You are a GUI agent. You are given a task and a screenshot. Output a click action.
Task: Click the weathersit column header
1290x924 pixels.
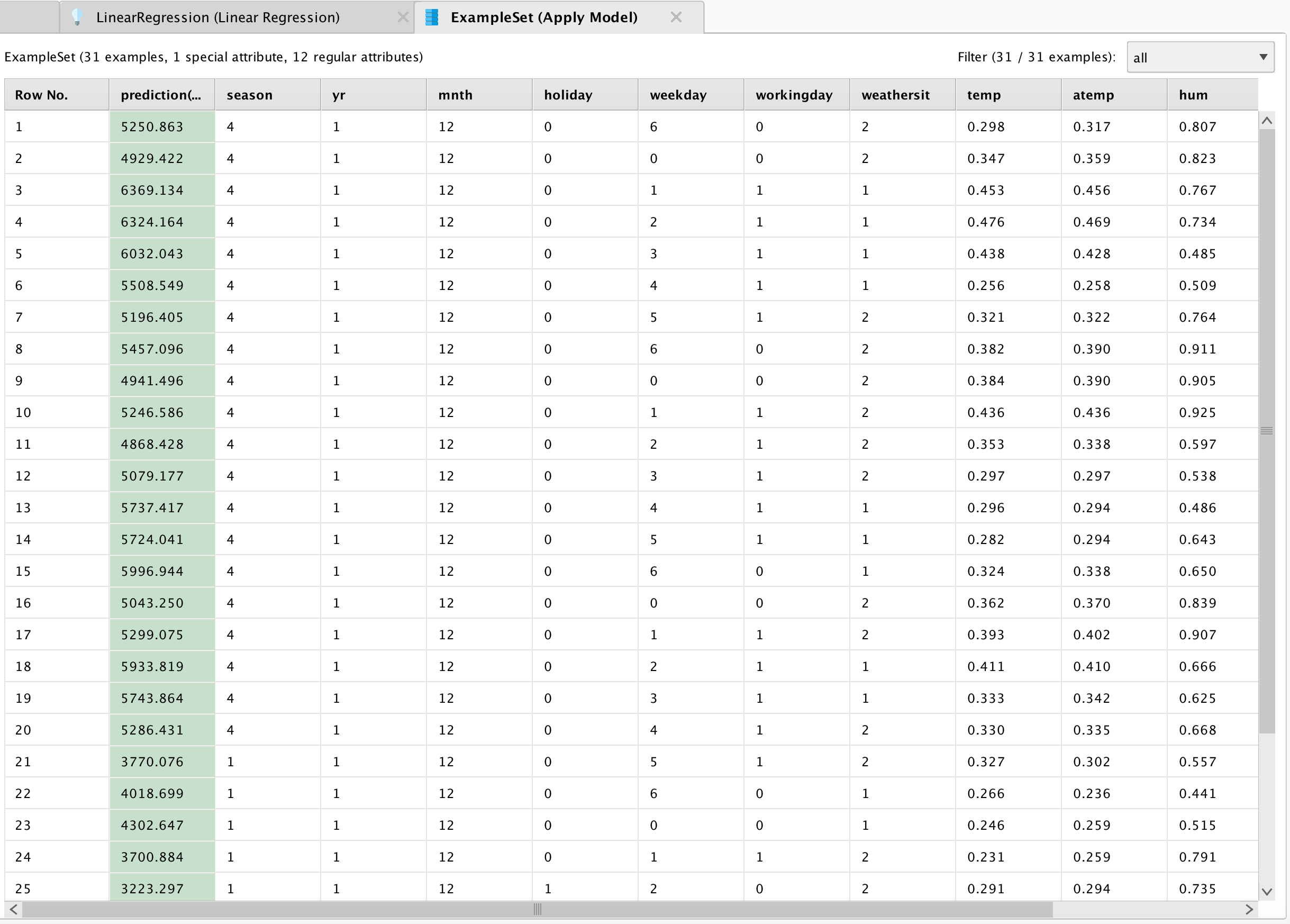pos(903,94)
